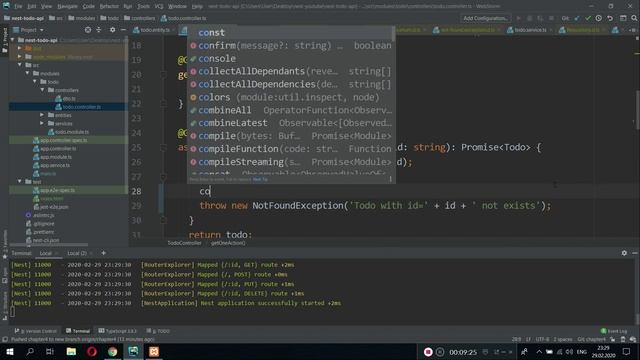Image resolution: width=640 pixels, height=360 pixels.
Task: Select todo.controller.ts in project tree
Action: pyautogui.click(x=82, y=107)
